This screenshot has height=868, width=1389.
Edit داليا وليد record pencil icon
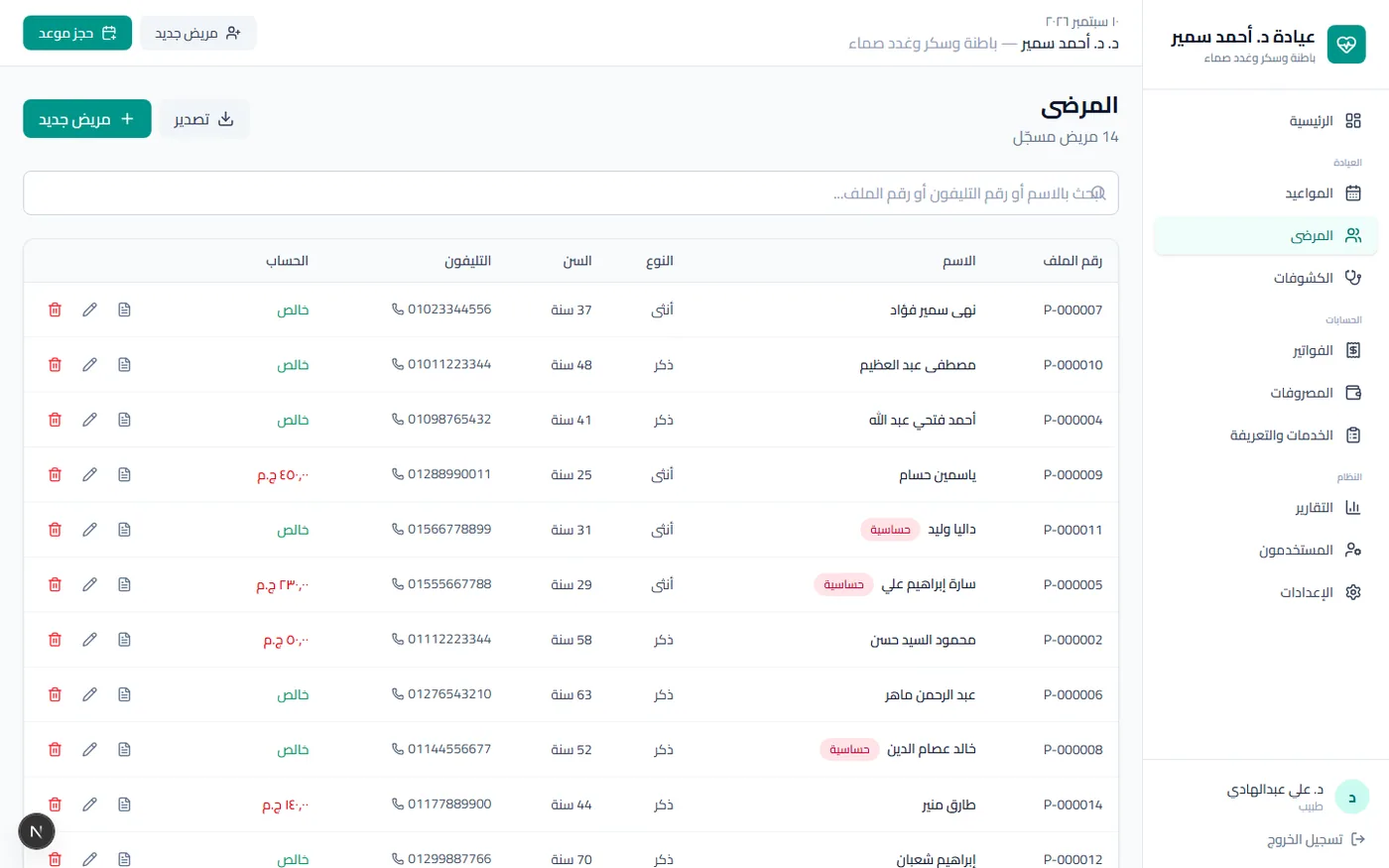point(89,530)
